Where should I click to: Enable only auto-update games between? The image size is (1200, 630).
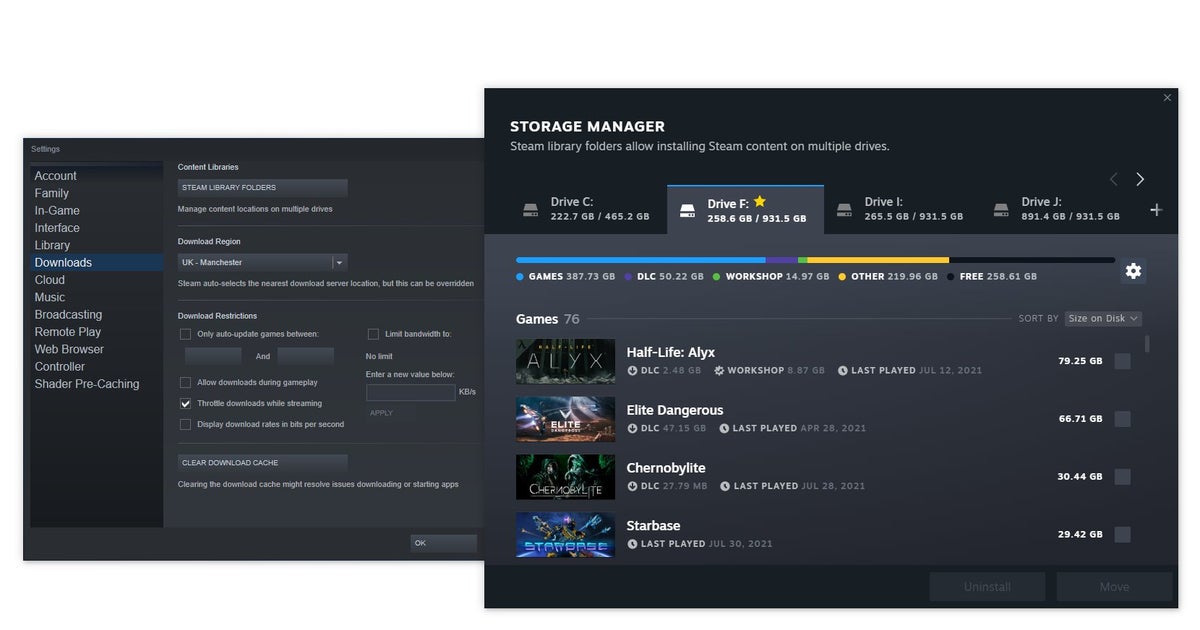click(x=185, y=334)
